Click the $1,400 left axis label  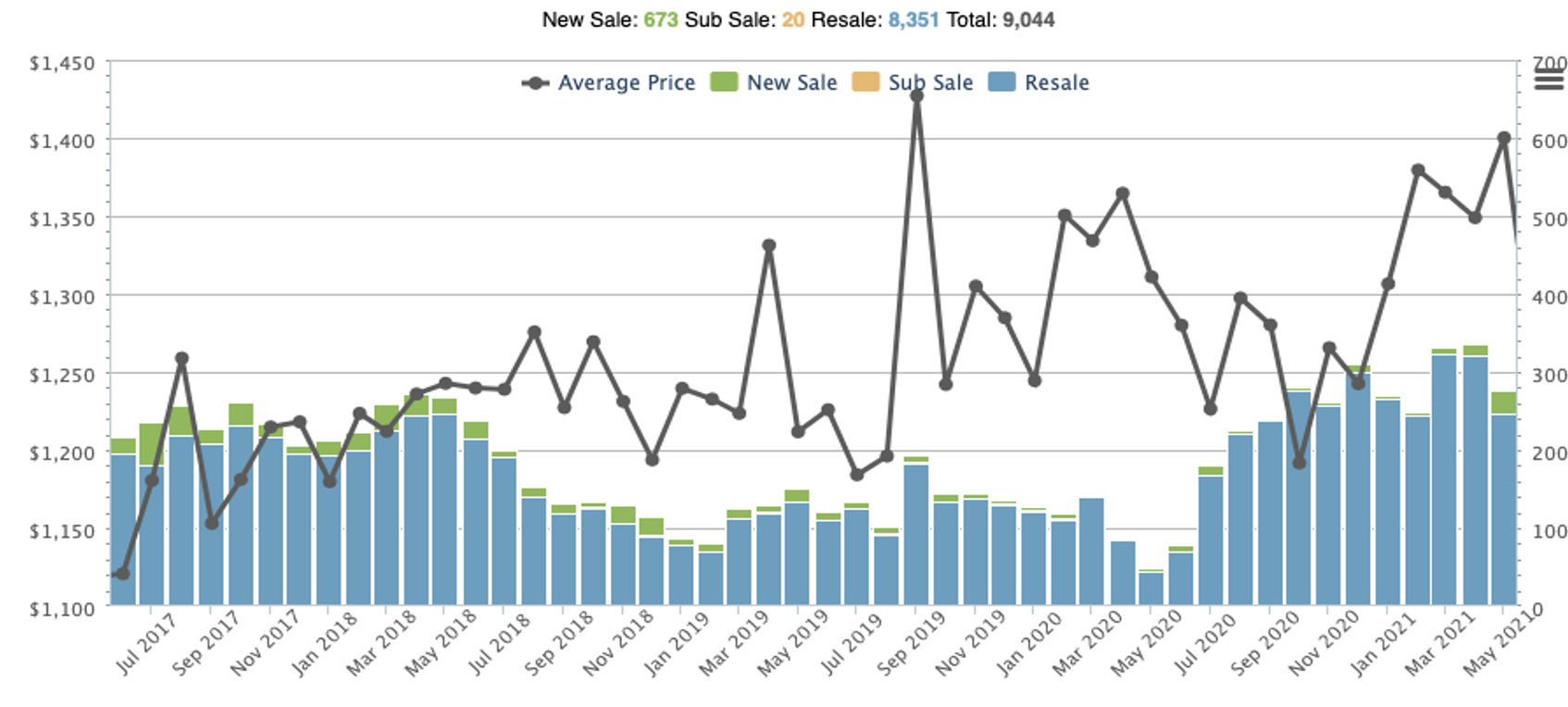(x=62, y=141)
